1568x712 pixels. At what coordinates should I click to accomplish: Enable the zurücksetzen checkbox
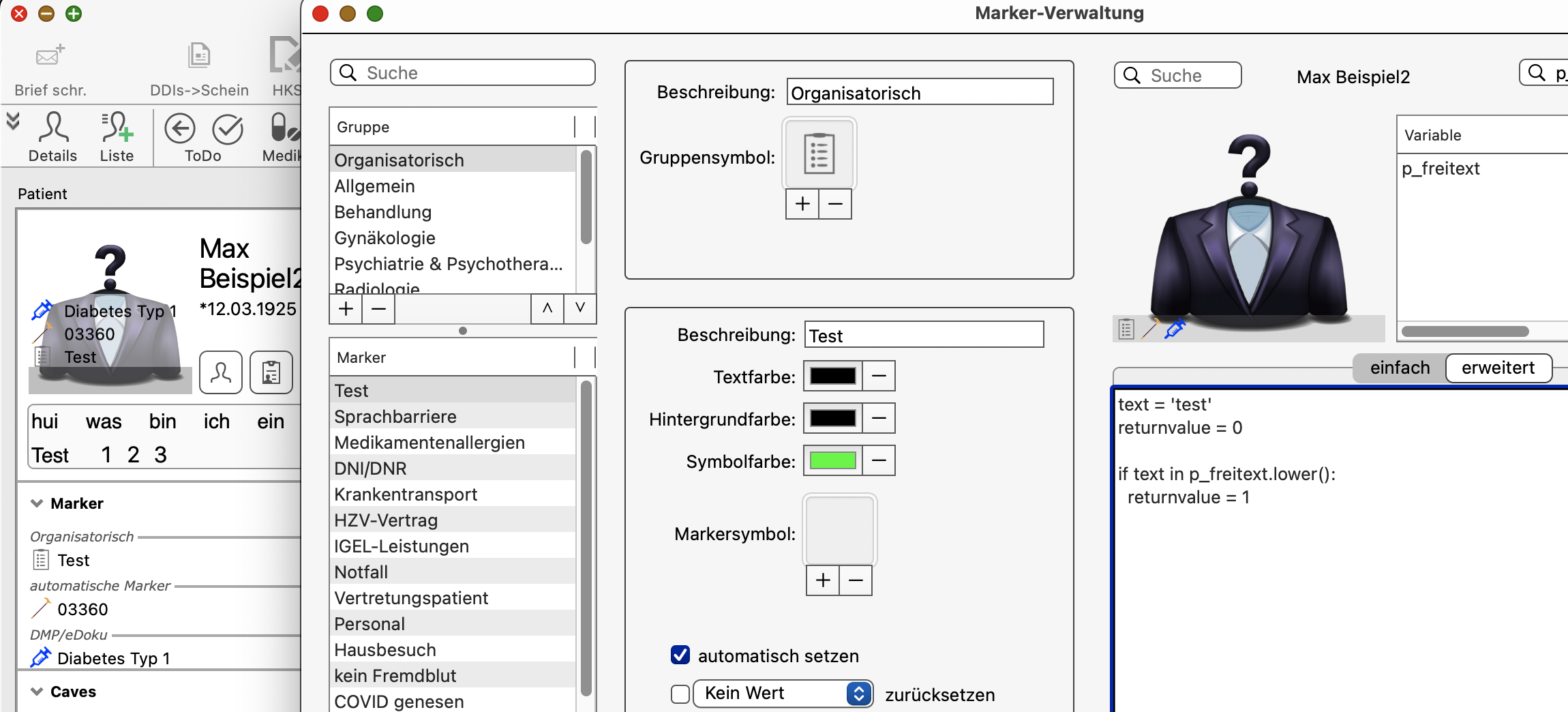pos(680,694)
